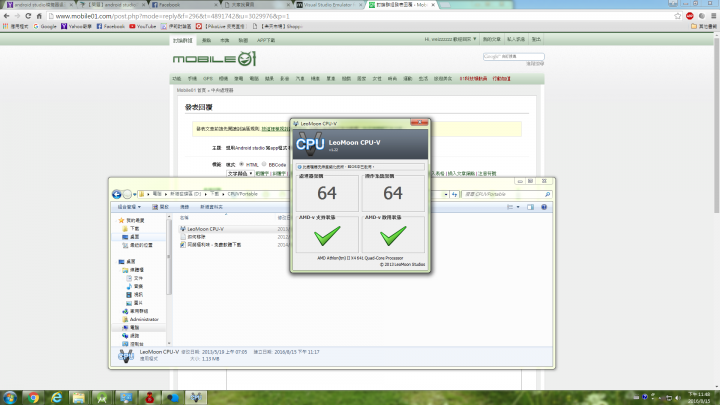720x405 pixels.
Task: Click Explorer back button
Action: click(117, 194)
